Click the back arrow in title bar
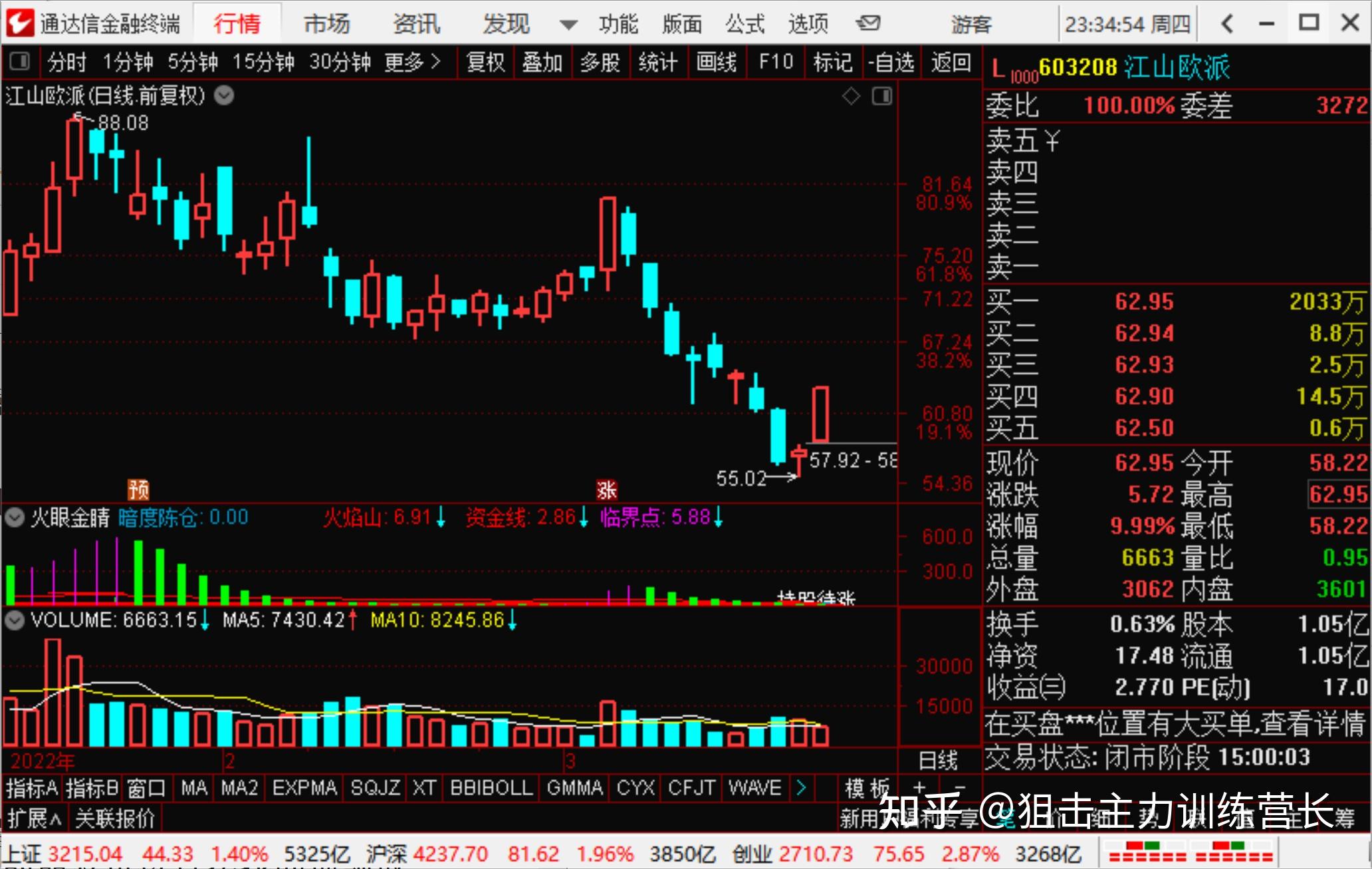This screenshot has height=869, width=1372. 1228,24
